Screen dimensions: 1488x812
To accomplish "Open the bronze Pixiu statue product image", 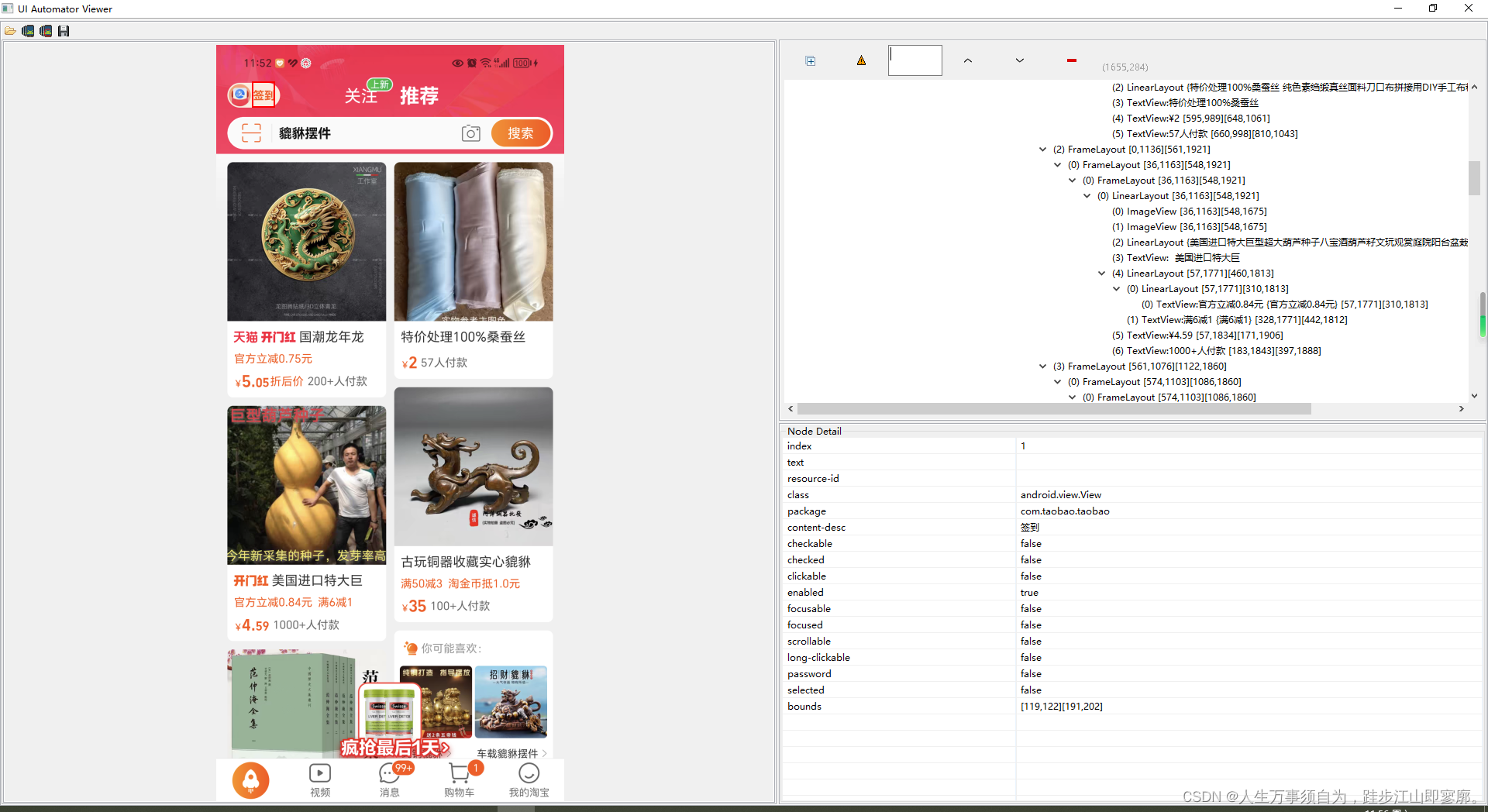I will pyautogui.click(x=474, y=466).
